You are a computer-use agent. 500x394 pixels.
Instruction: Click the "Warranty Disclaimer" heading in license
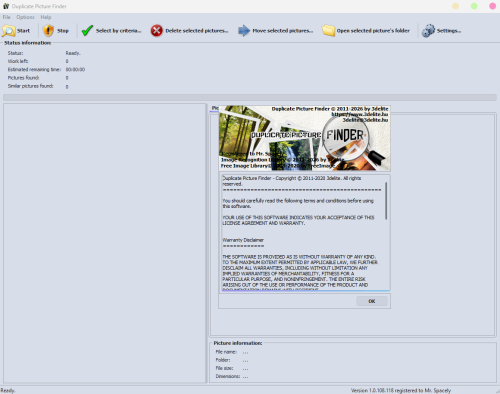243,240
